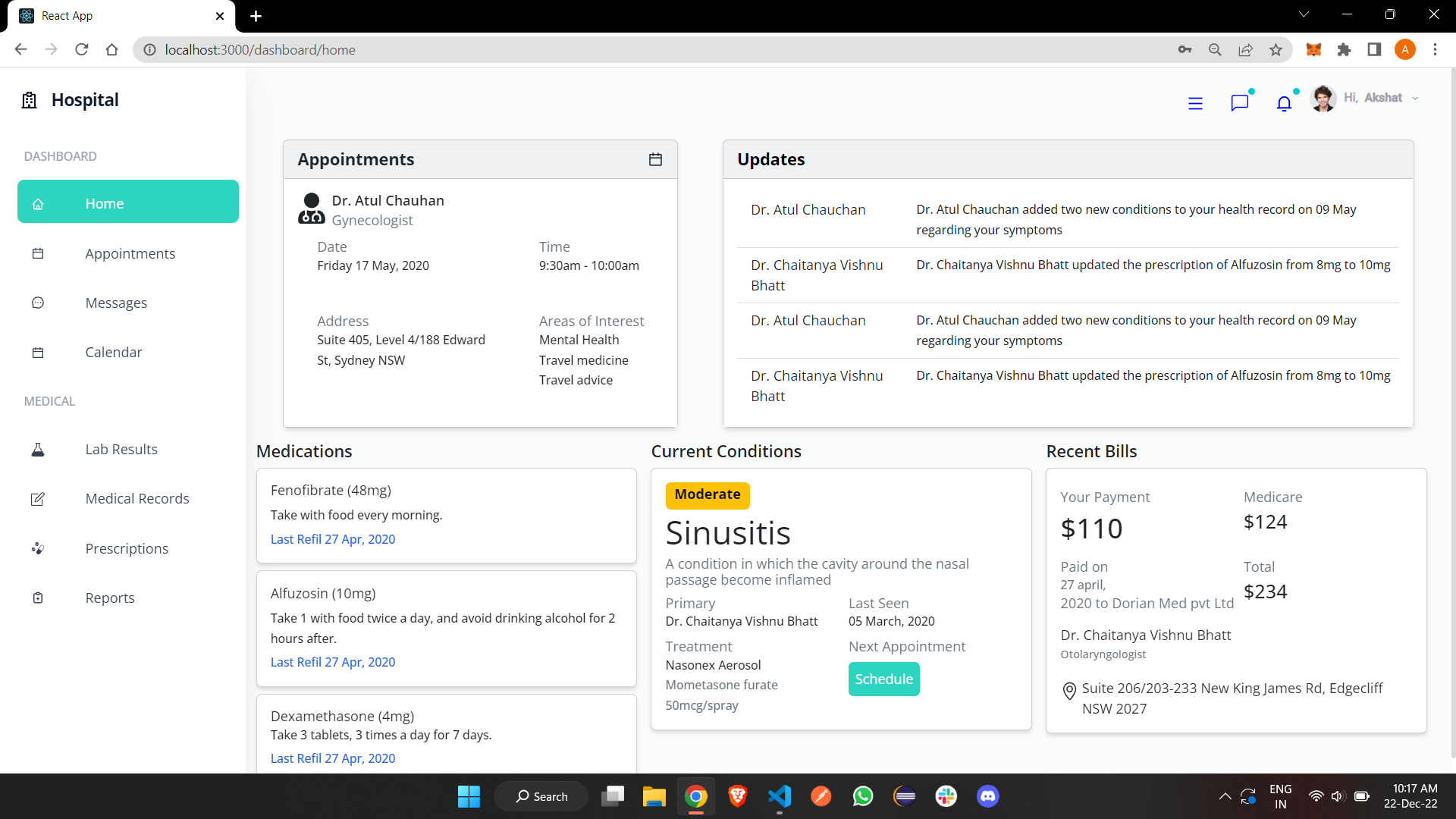Click the Prescriptions pill icon

click(x=38, y=548)
